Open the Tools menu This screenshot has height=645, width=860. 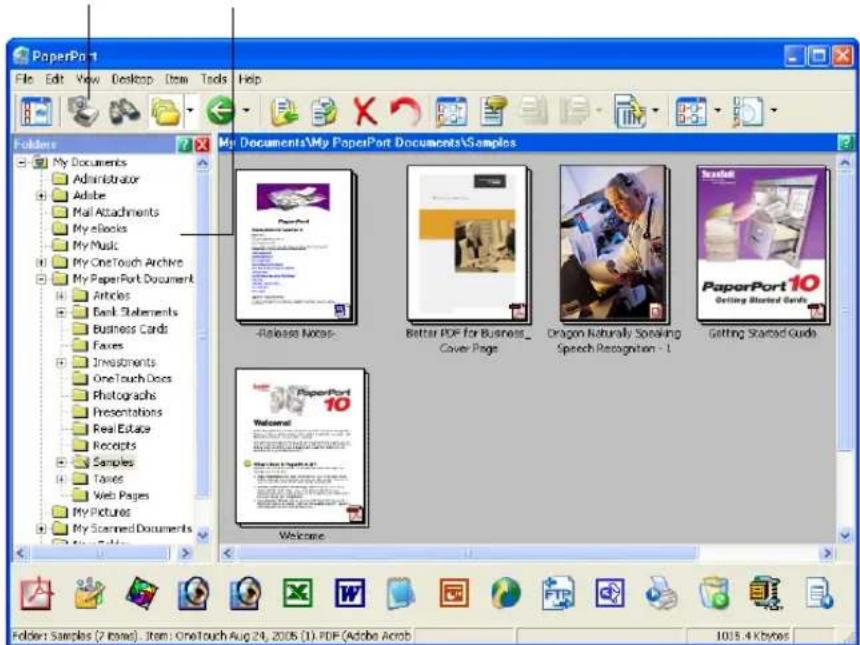pos(213,79)
